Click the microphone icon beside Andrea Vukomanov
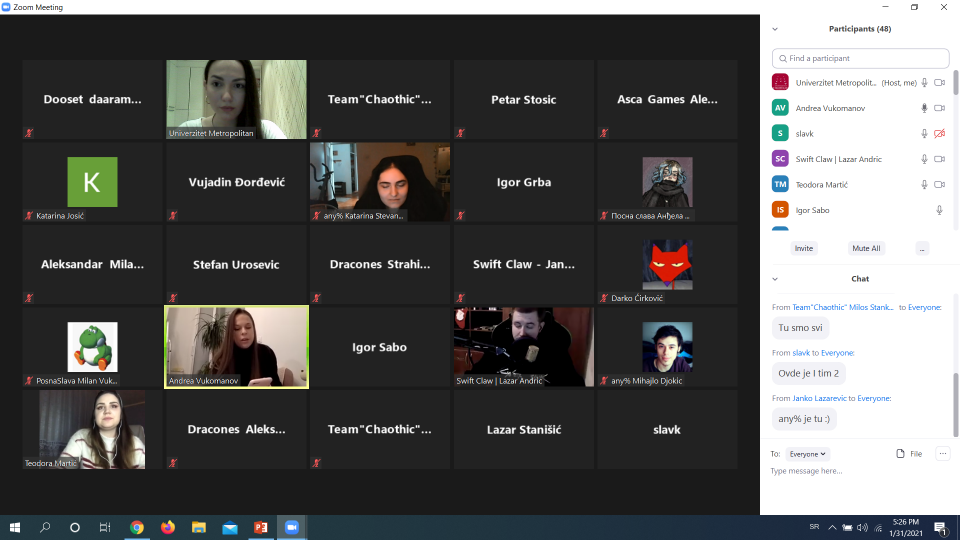Viewport: 960px width, 540px height. point(924,108)
